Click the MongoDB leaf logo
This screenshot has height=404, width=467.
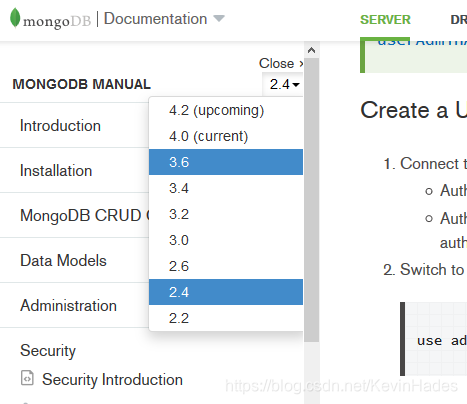(15, 18)
